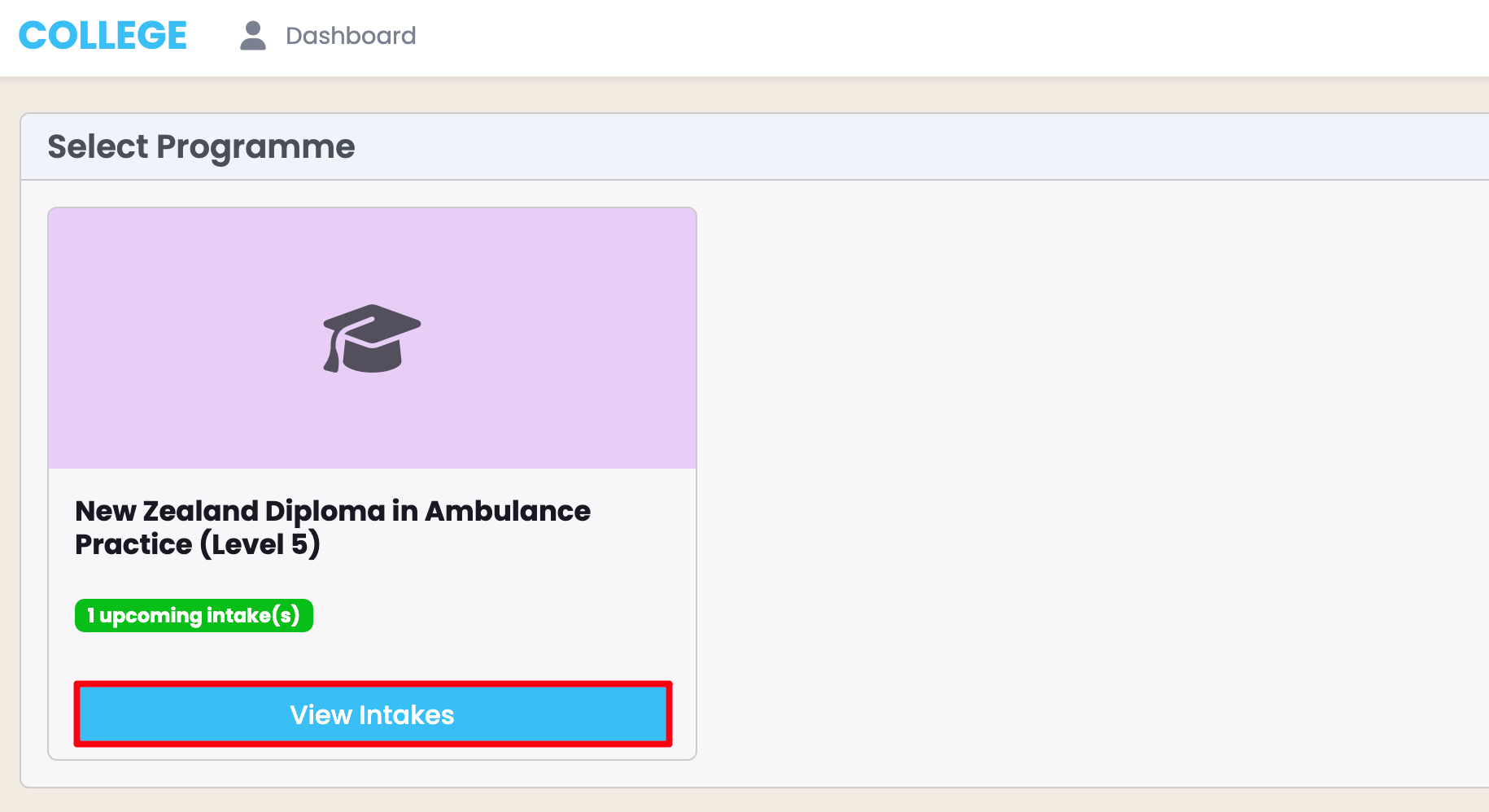Viewport: 1489px width, 812px height.
Task: Click the beige page background below the panel
Action: coord(732,801)
